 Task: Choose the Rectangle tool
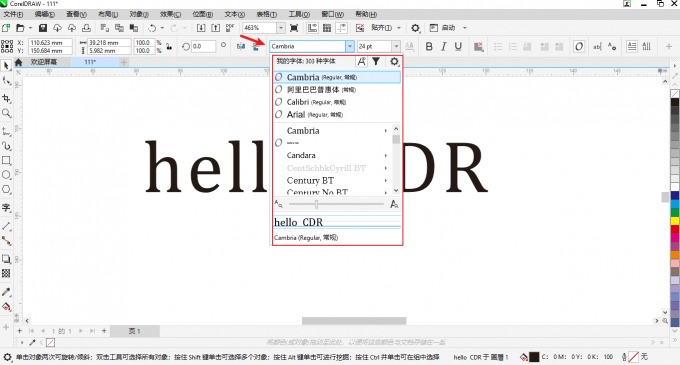point(6,160)
